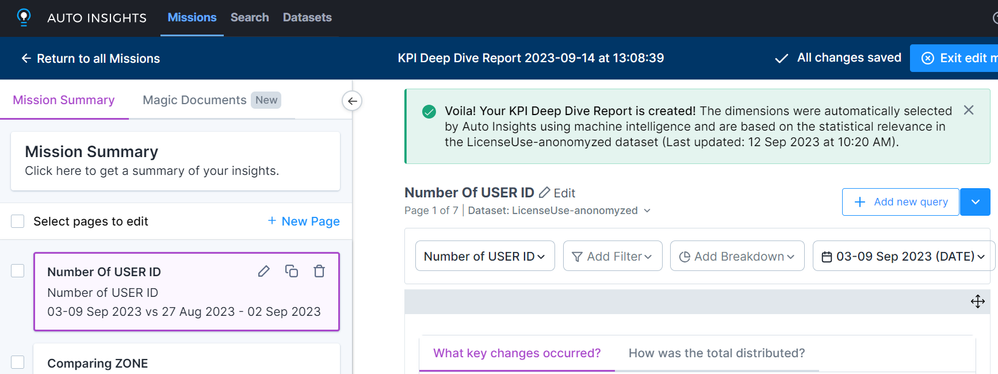Collapse the left panel with arrow icon
Viewport: 998px width, 374px height.
(352, 100)
